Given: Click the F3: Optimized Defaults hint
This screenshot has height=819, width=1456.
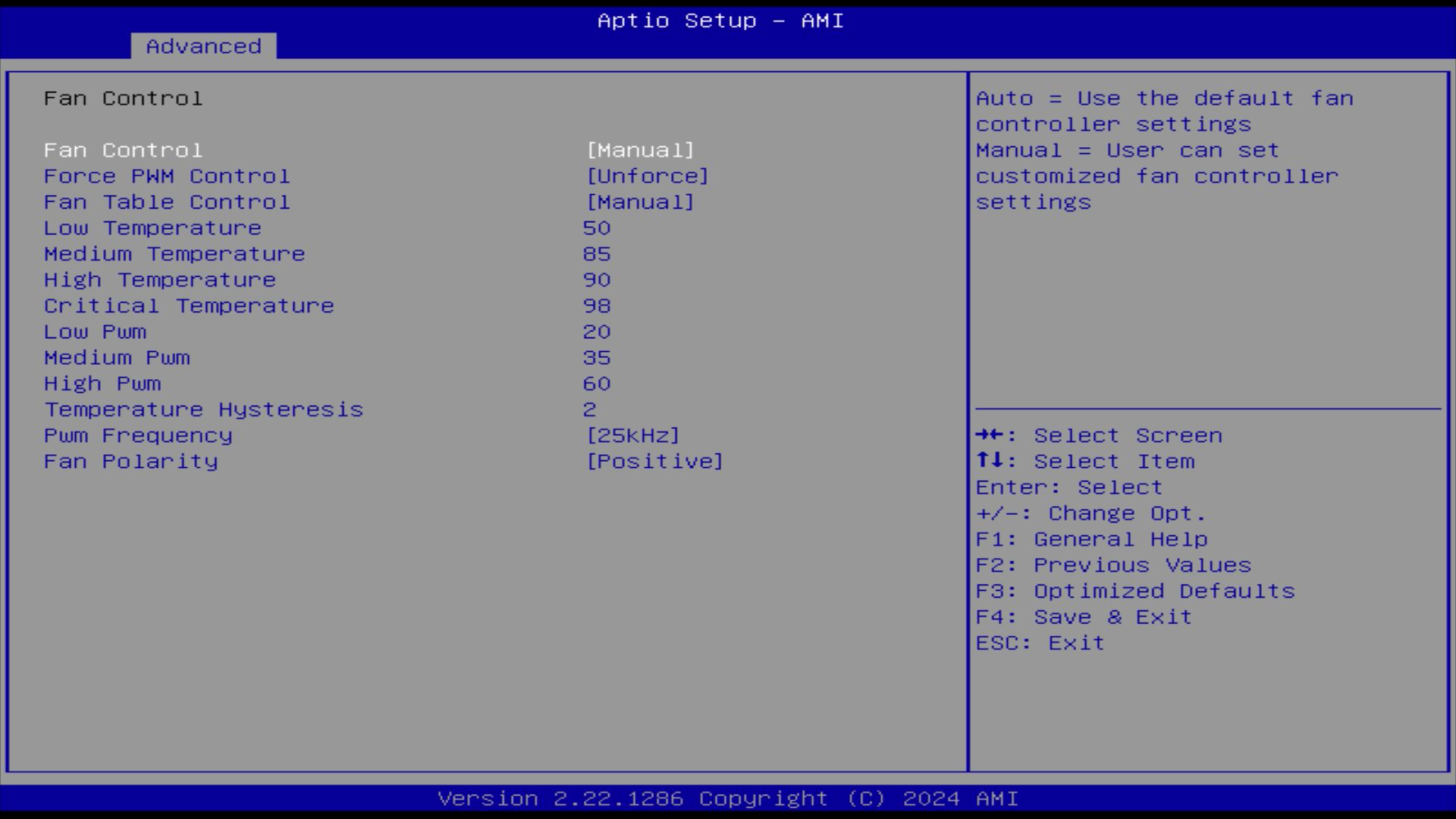Looking at the screenshot, I should click(x=1135, y=591).
